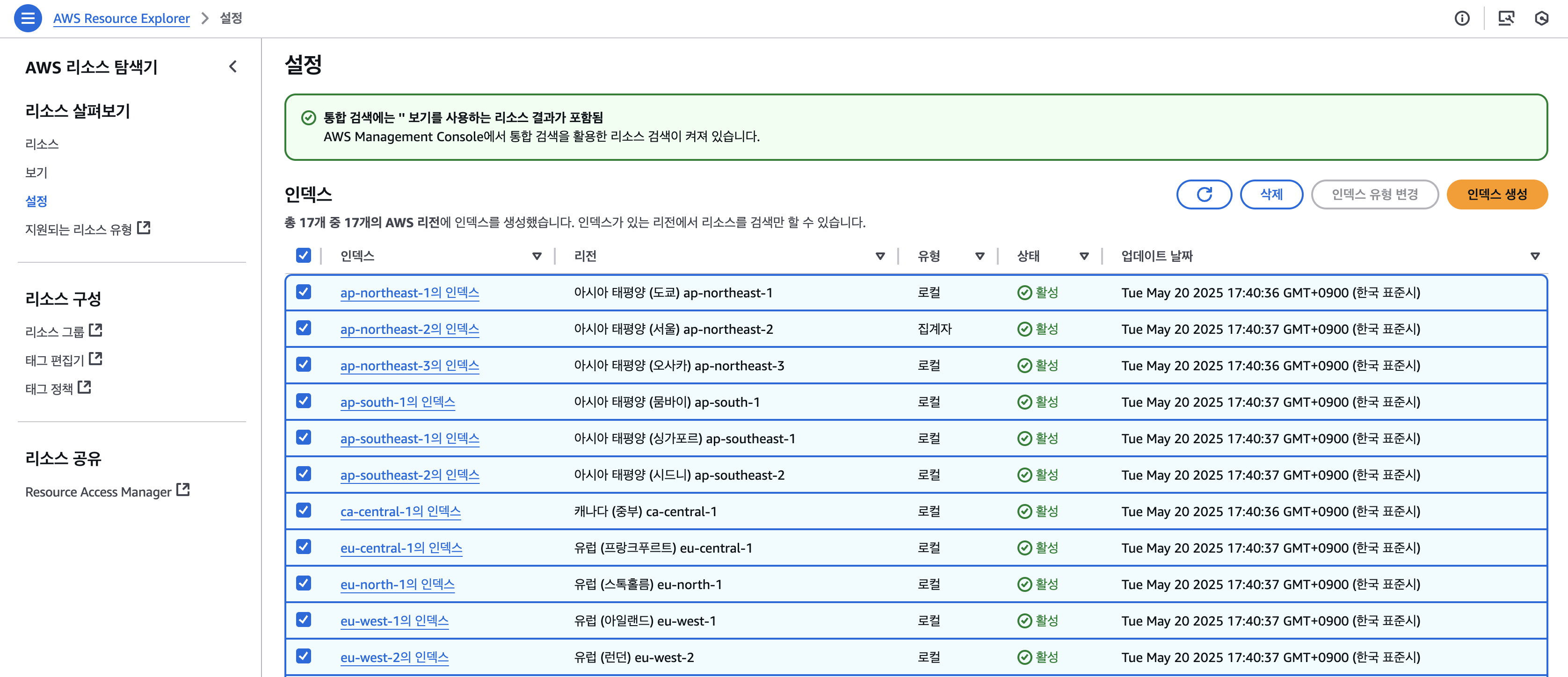The width and height of the screenshot is (1568, 677).
Task: Collapse the AWS 리소스 탐색기 sidebar arrow
Action: 233,67
